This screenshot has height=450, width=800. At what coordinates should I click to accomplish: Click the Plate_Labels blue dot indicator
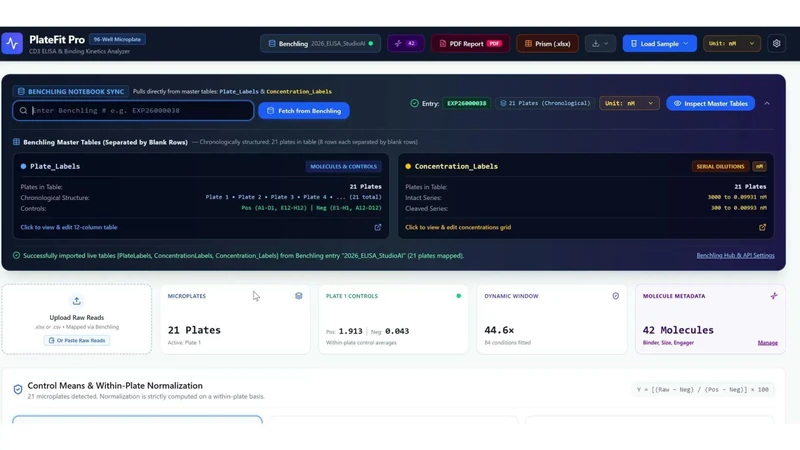point(23,166)
